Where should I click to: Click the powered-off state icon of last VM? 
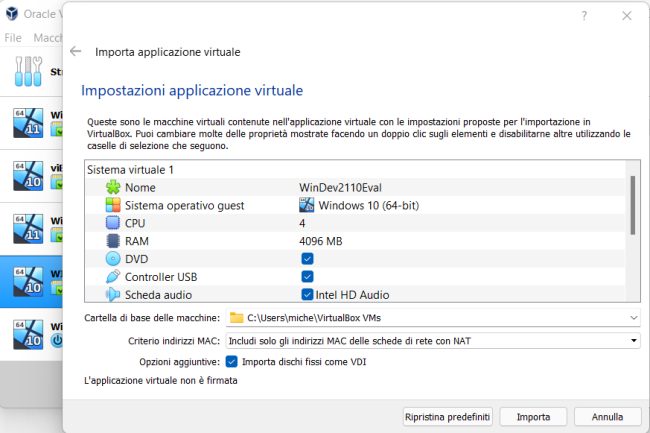[57, 340]
